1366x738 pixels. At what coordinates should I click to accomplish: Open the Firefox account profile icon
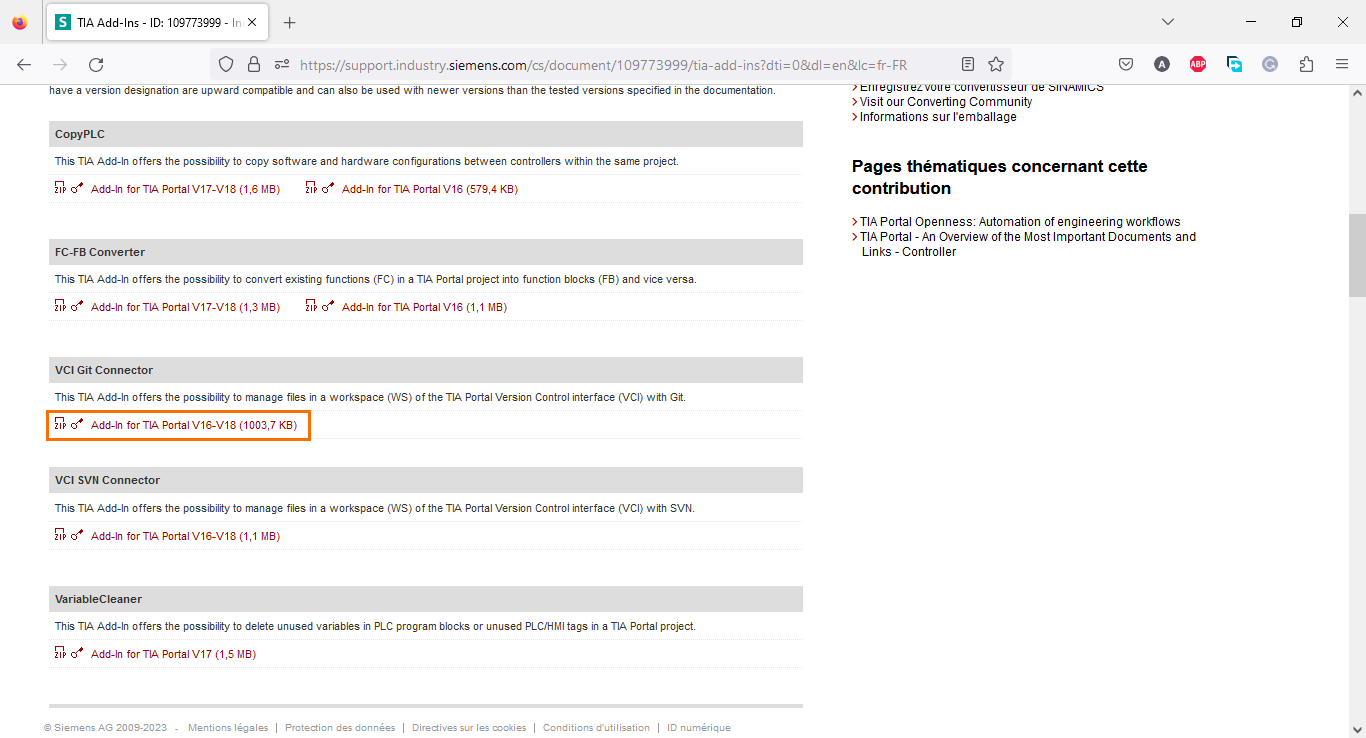coord(1162,63)
